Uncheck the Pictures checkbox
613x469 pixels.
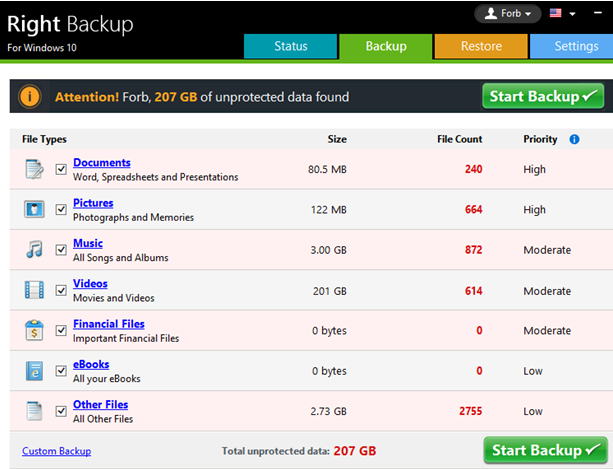pos(61,209)
